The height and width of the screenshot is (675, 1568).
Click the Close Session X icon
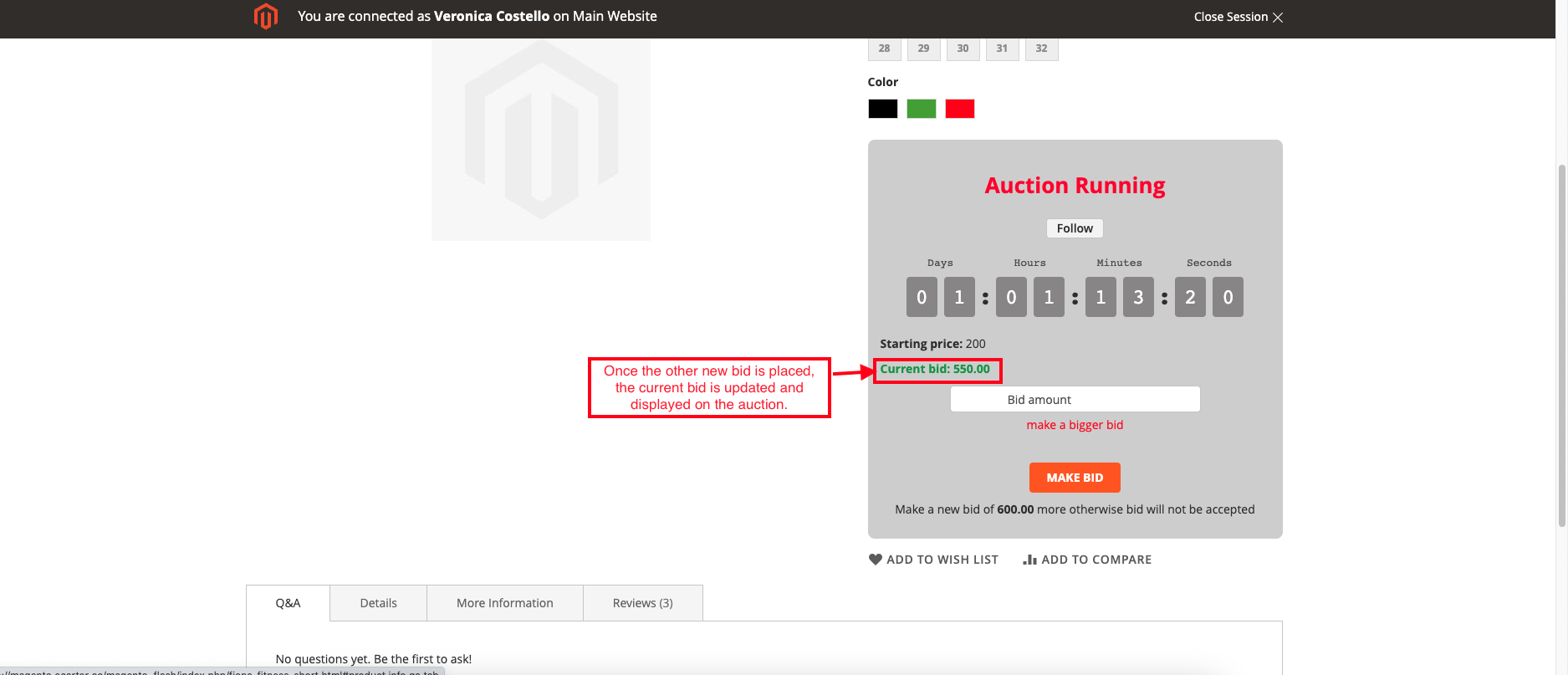[x=1277, y=18]
